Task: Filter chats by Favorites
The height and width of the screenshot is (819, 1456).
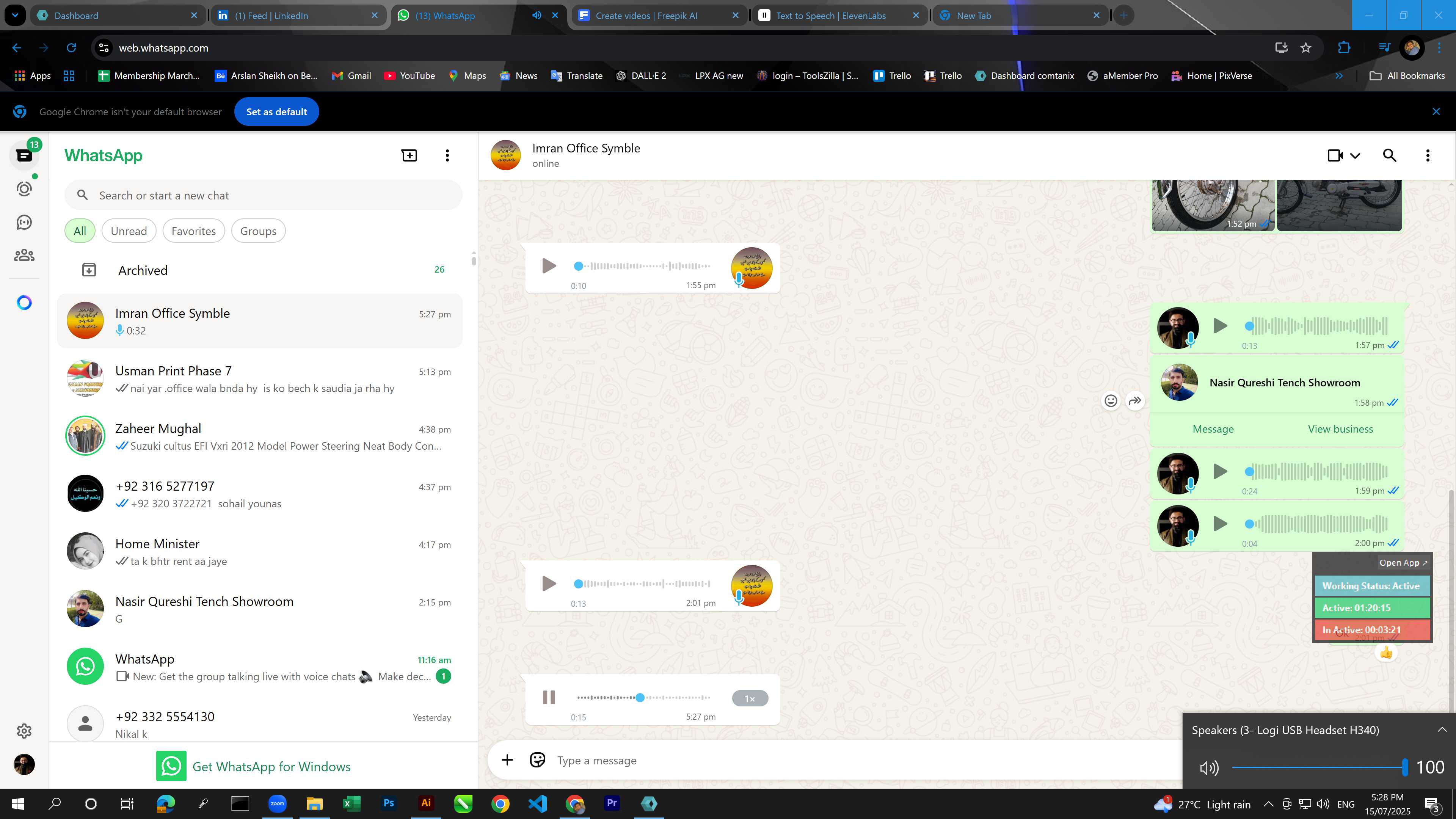Action: [x=193, y=231]
